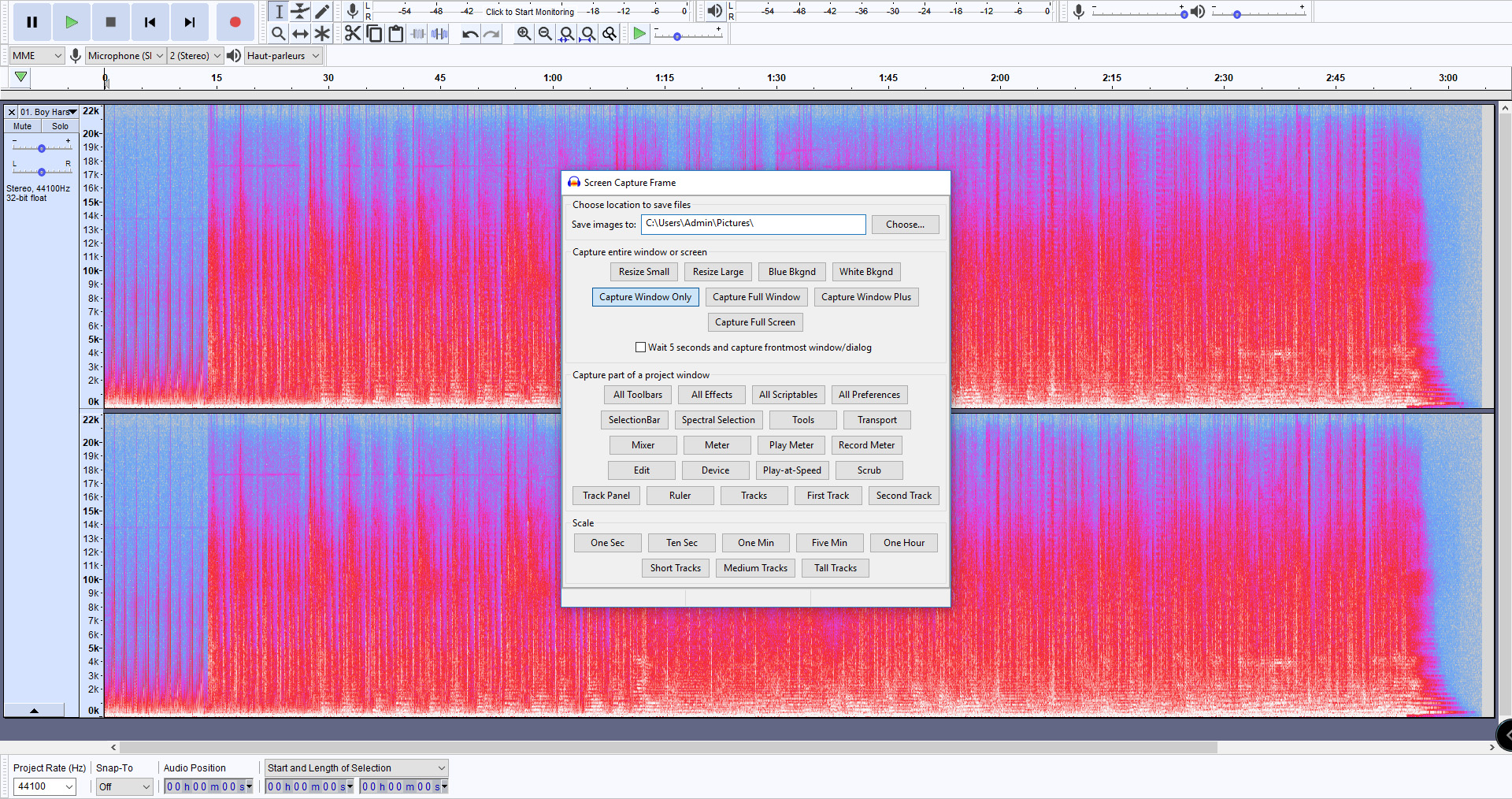1512x799 pixels.
Task: Skip to end of the project
Action: 190,22
